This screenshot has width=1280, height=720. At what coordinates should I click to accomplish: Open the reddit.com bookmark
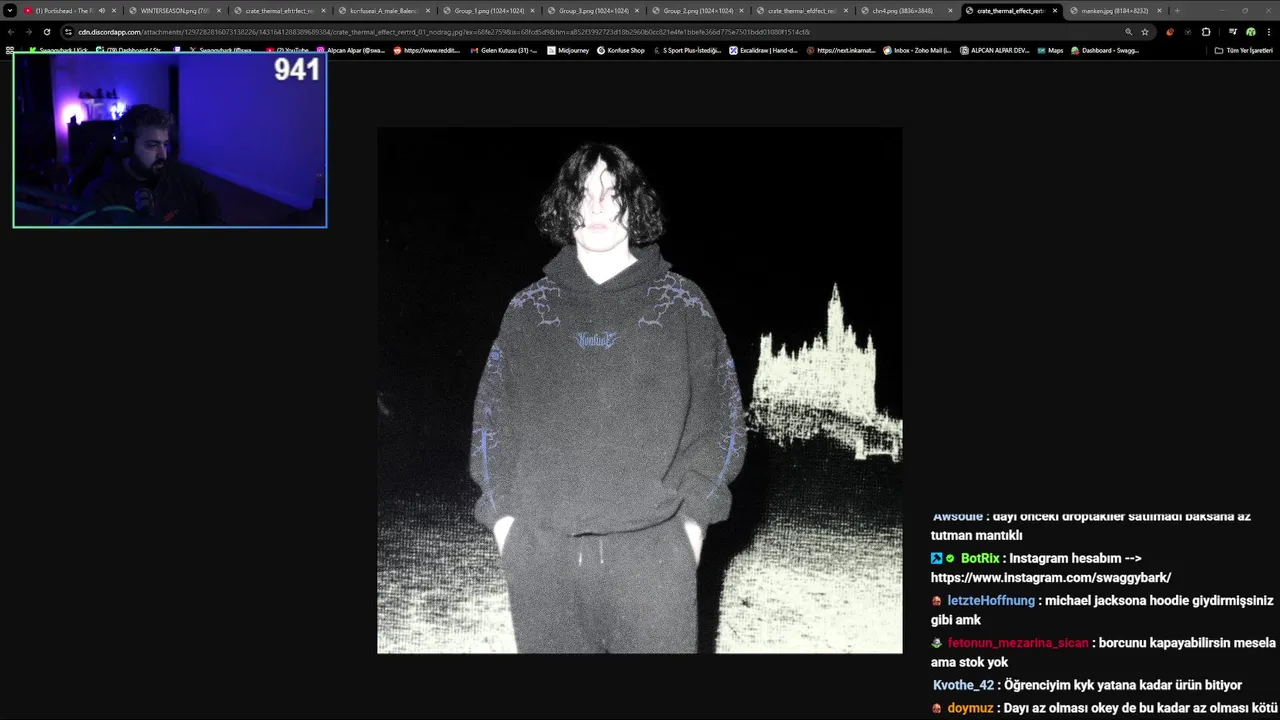tap(426, 50)
